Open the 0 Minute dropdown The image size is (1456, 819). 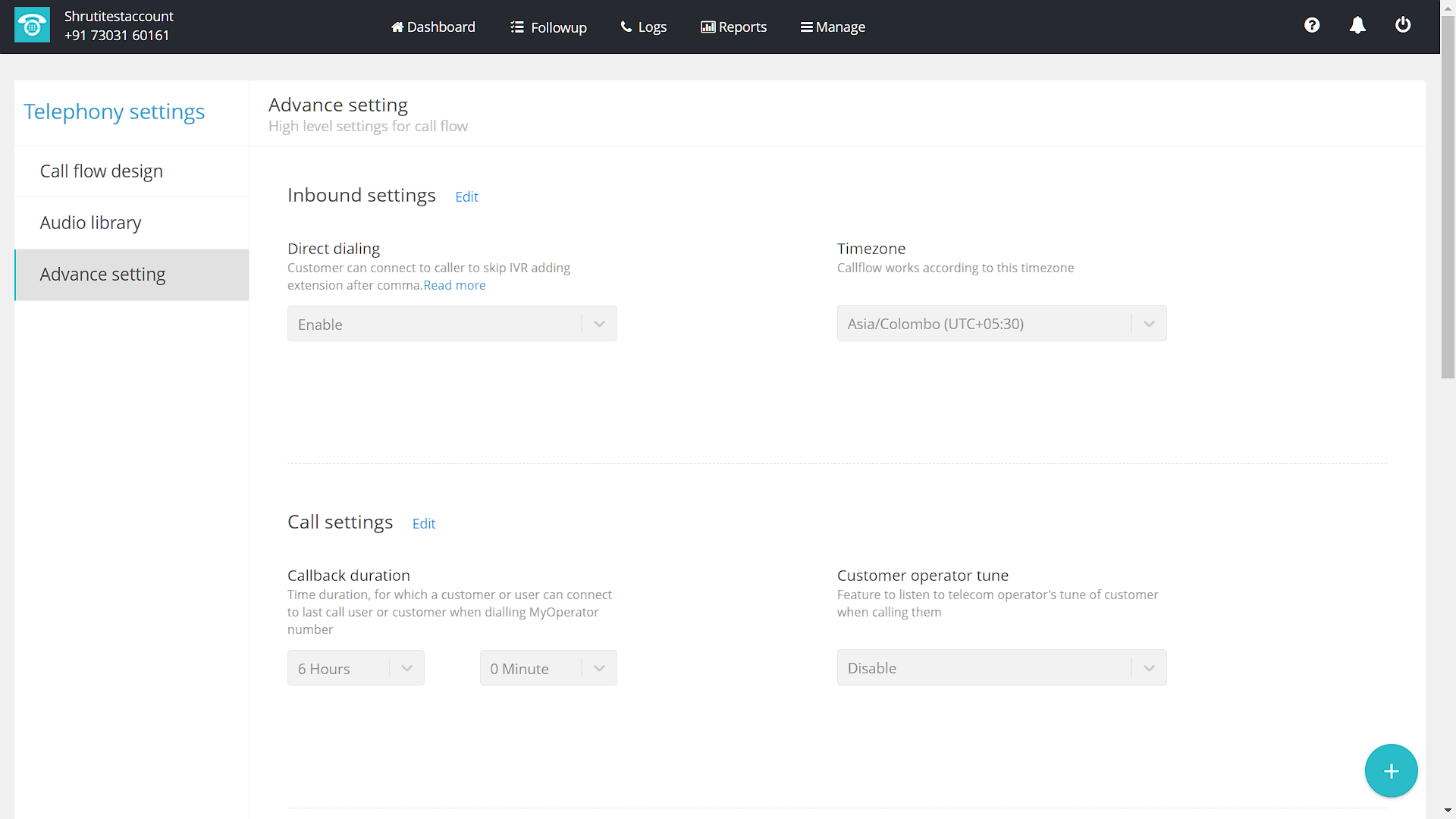pos(548,668)
